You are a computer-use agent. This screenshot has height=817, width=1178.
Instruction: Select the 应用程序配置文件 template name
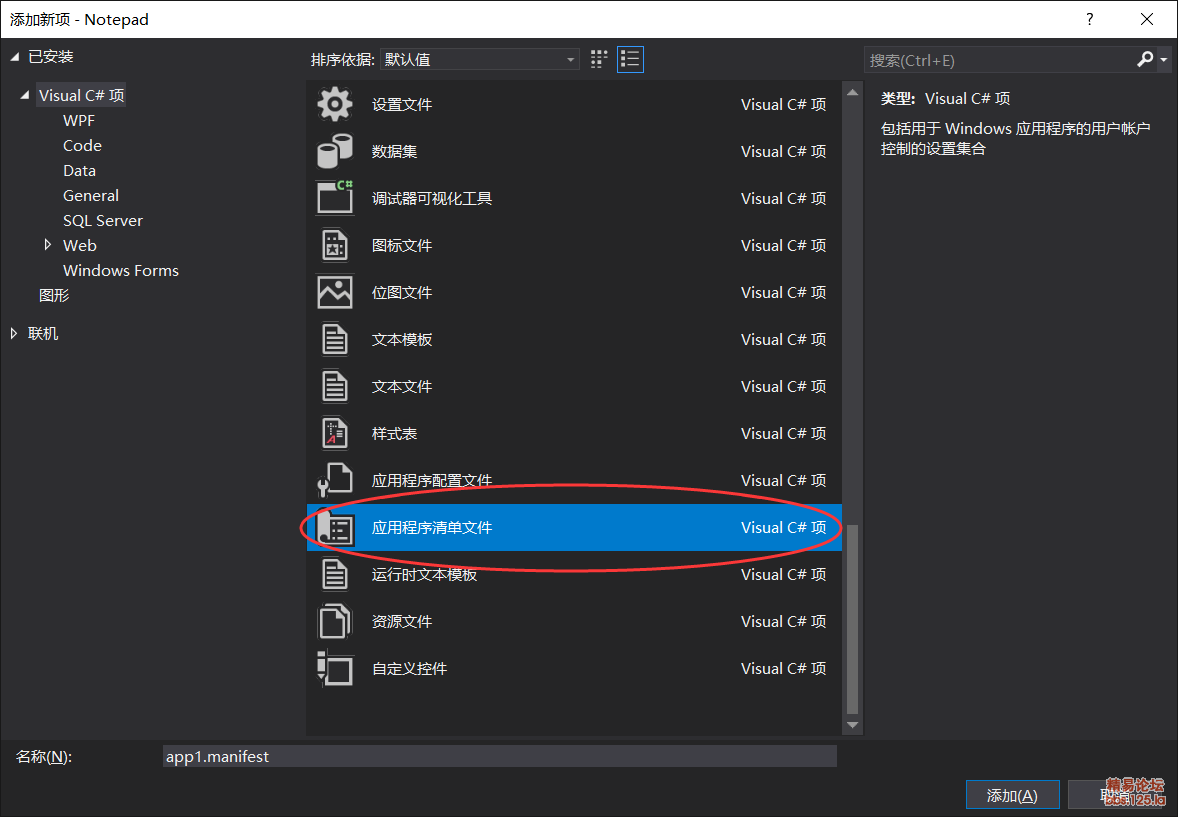point(432,480)
